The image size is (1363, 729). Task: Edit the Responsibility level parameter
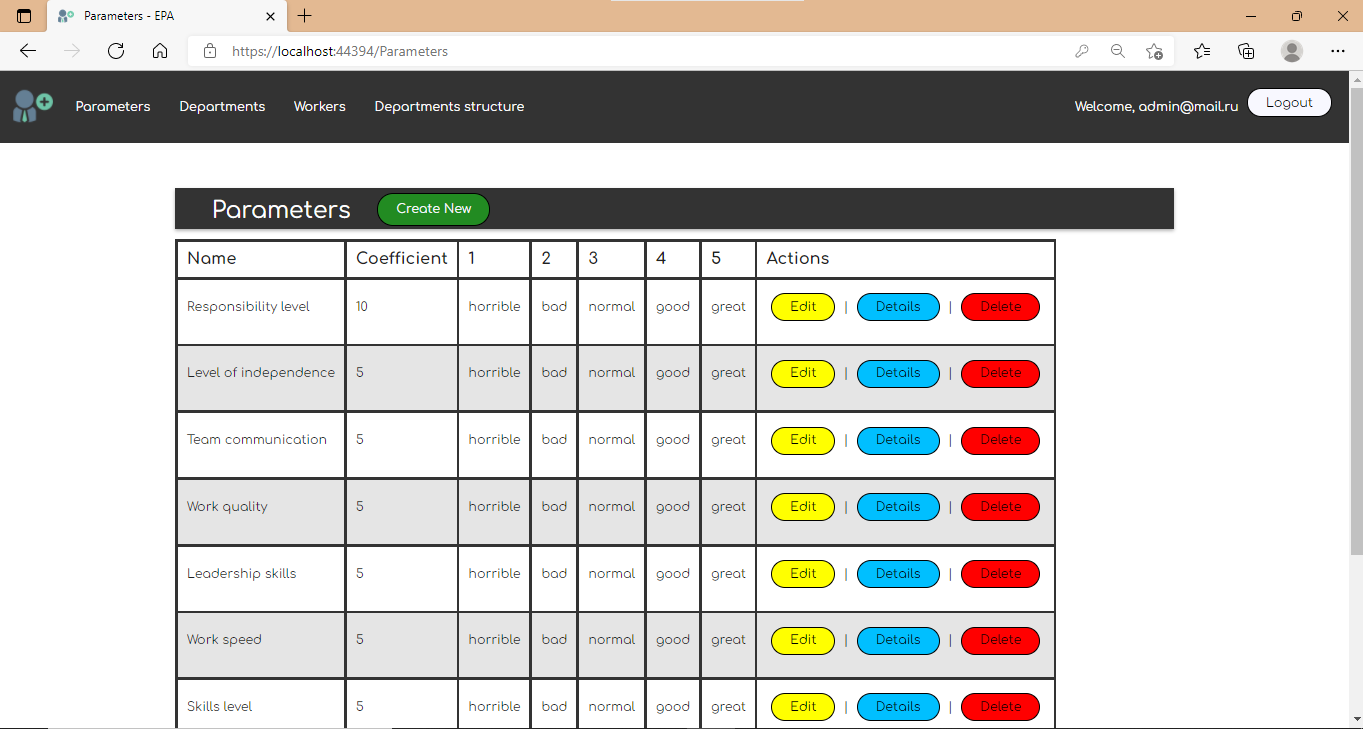(x=803, y=307)
